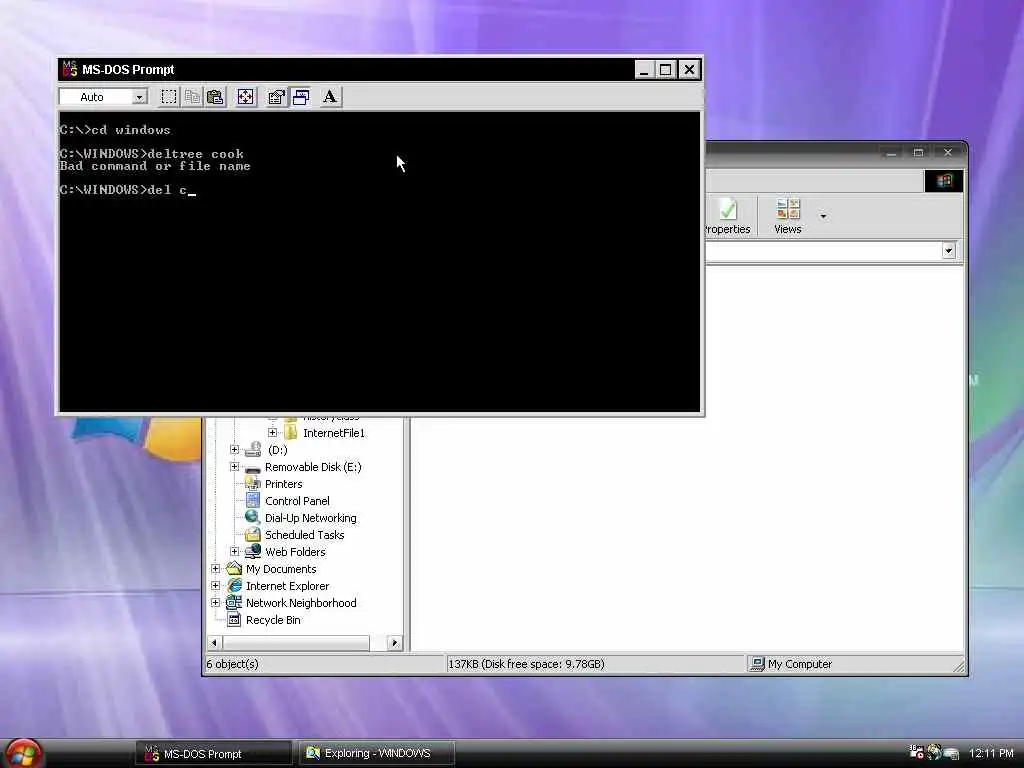Click the folder tree scroll-right arrow

[394, 643]
